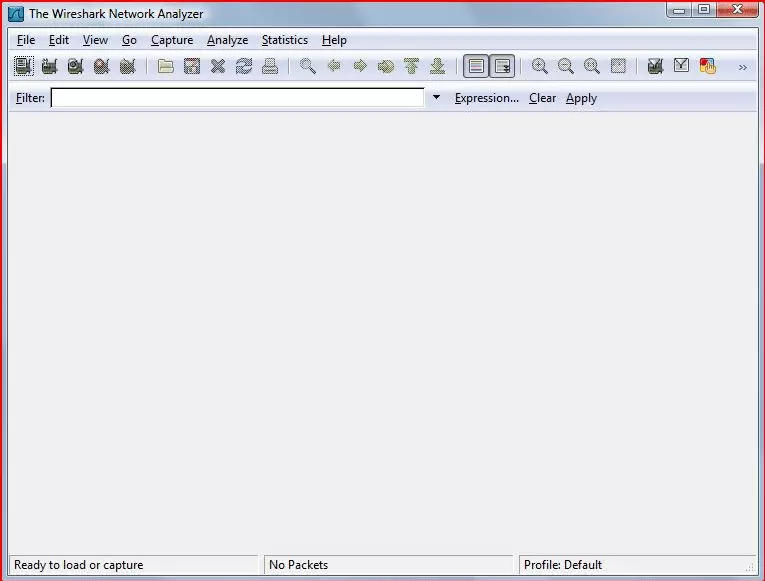Toggle packet list colorize button
Image resolution: width=765 pixels, height=581 pixels.
[476, 66]
